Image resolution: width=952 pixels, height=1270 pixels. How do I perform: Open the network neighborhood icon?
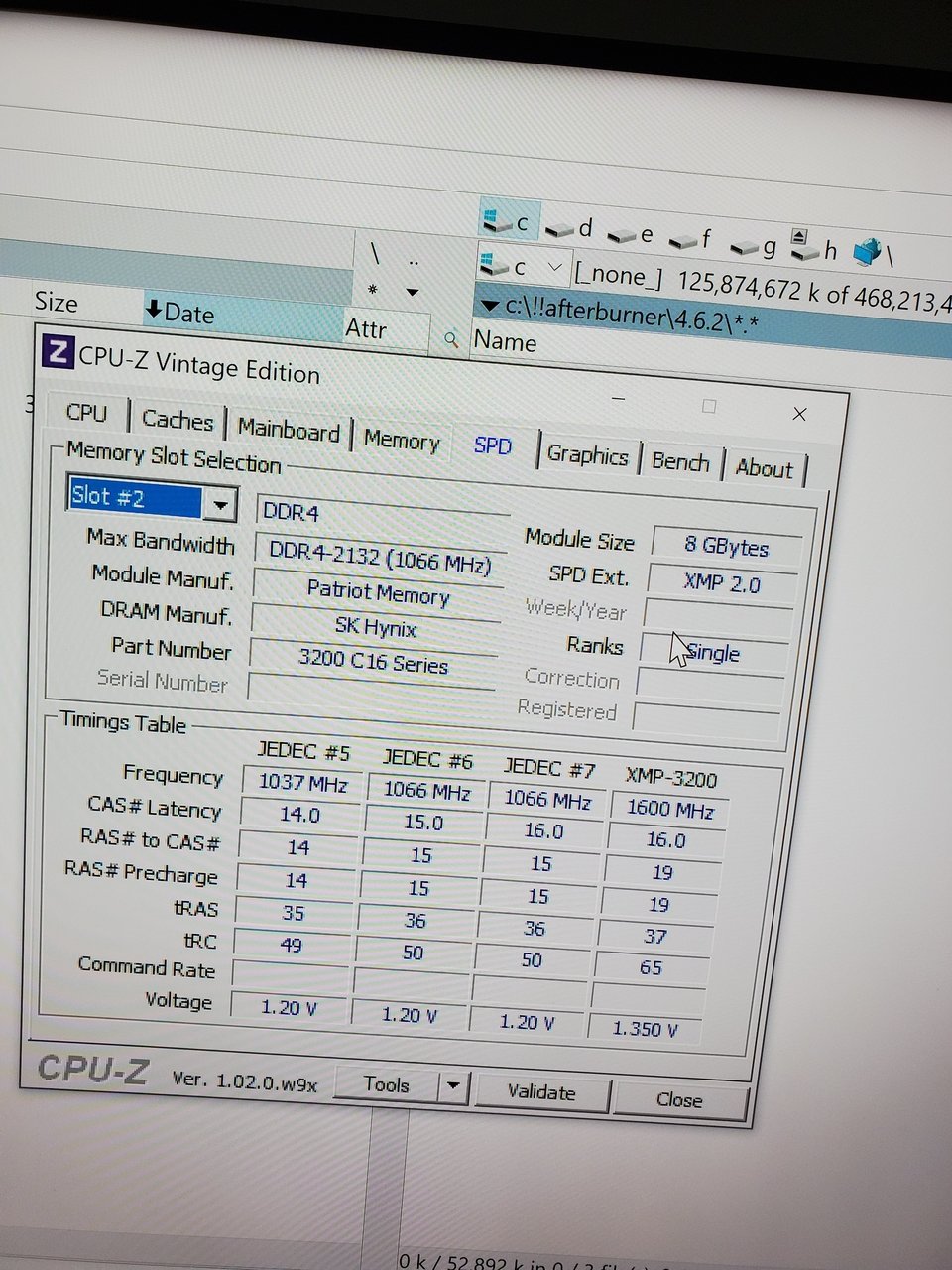tap(869, 253)
